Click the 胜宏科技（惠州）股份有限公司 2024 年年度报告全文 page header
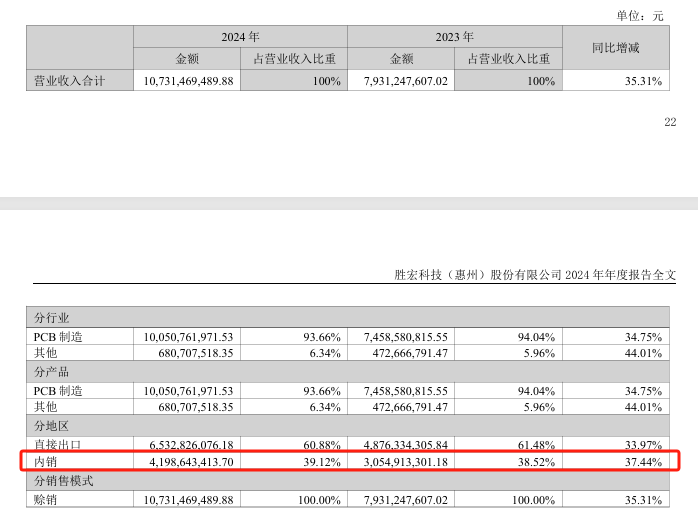This screenshot has height=523, width=698. coord(535,275)
